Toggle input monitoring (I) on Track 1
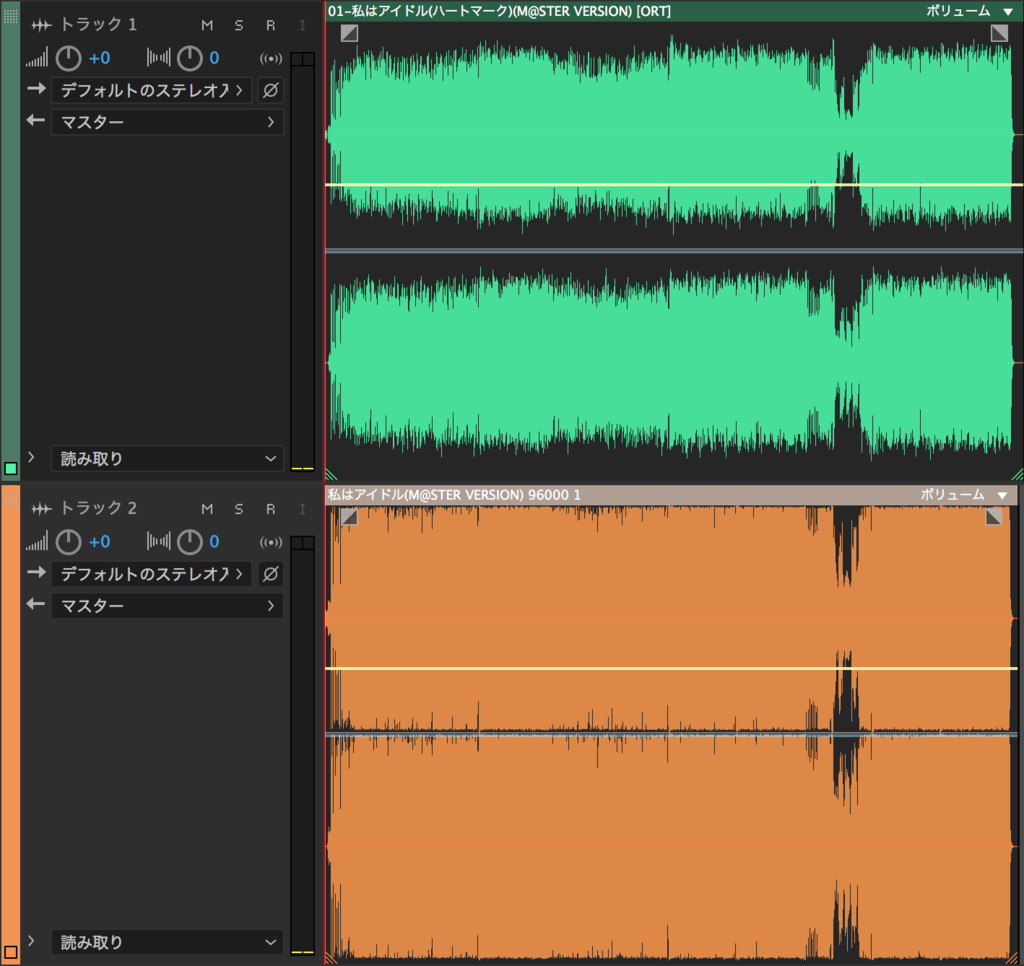1024x966 pixels. [302, 25]
